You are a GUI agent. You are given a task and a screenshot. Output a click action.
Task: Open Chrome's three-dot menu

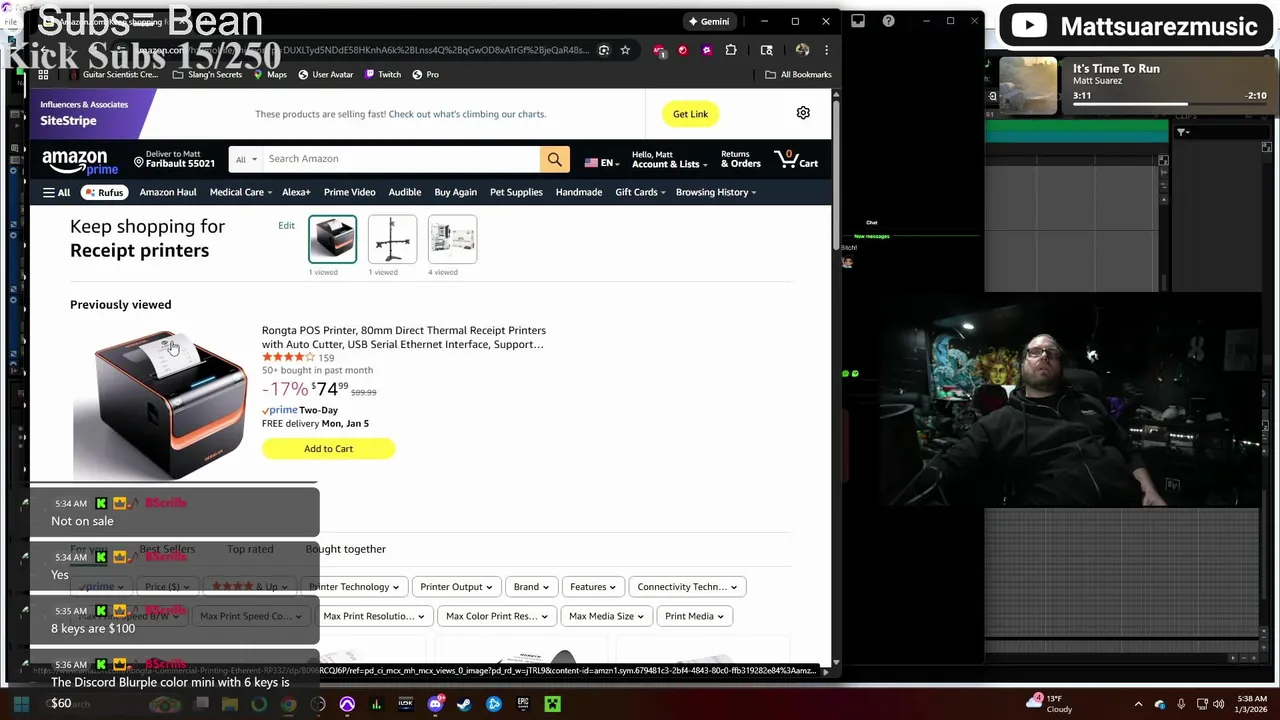[826, 50]
